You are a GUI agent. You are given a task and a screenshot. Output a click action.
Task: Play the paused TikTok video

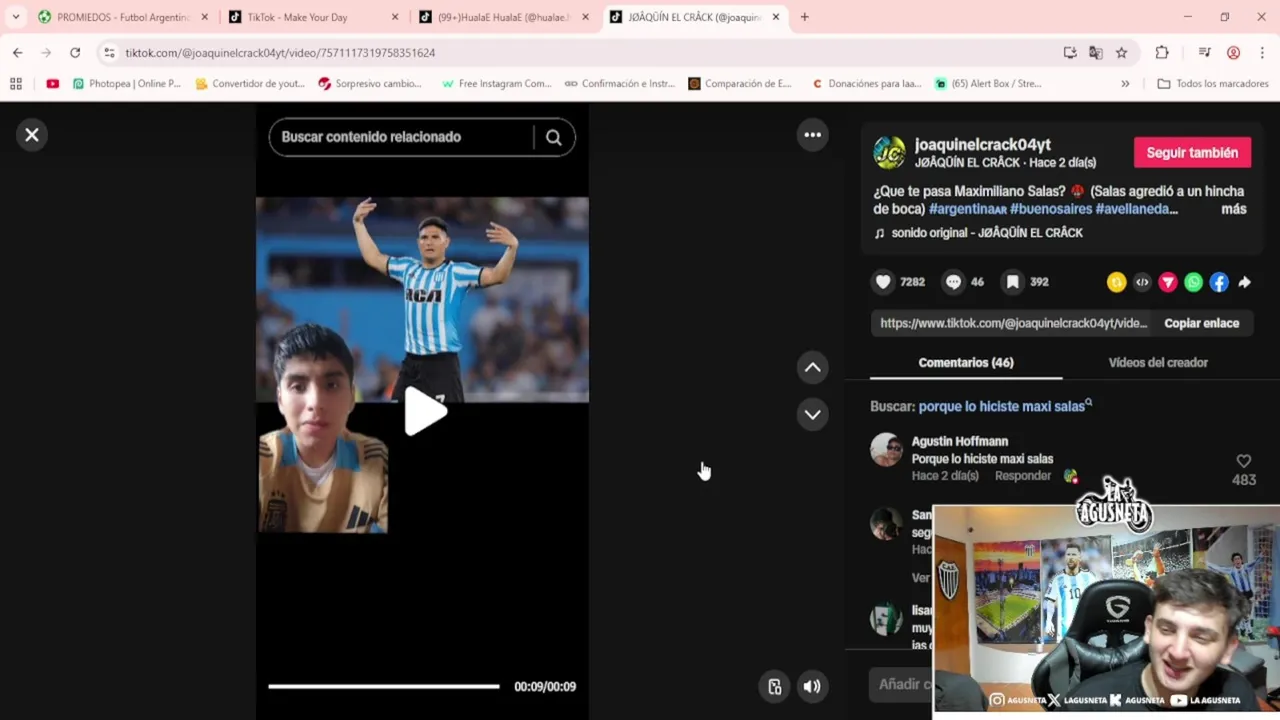click(424, 412)
